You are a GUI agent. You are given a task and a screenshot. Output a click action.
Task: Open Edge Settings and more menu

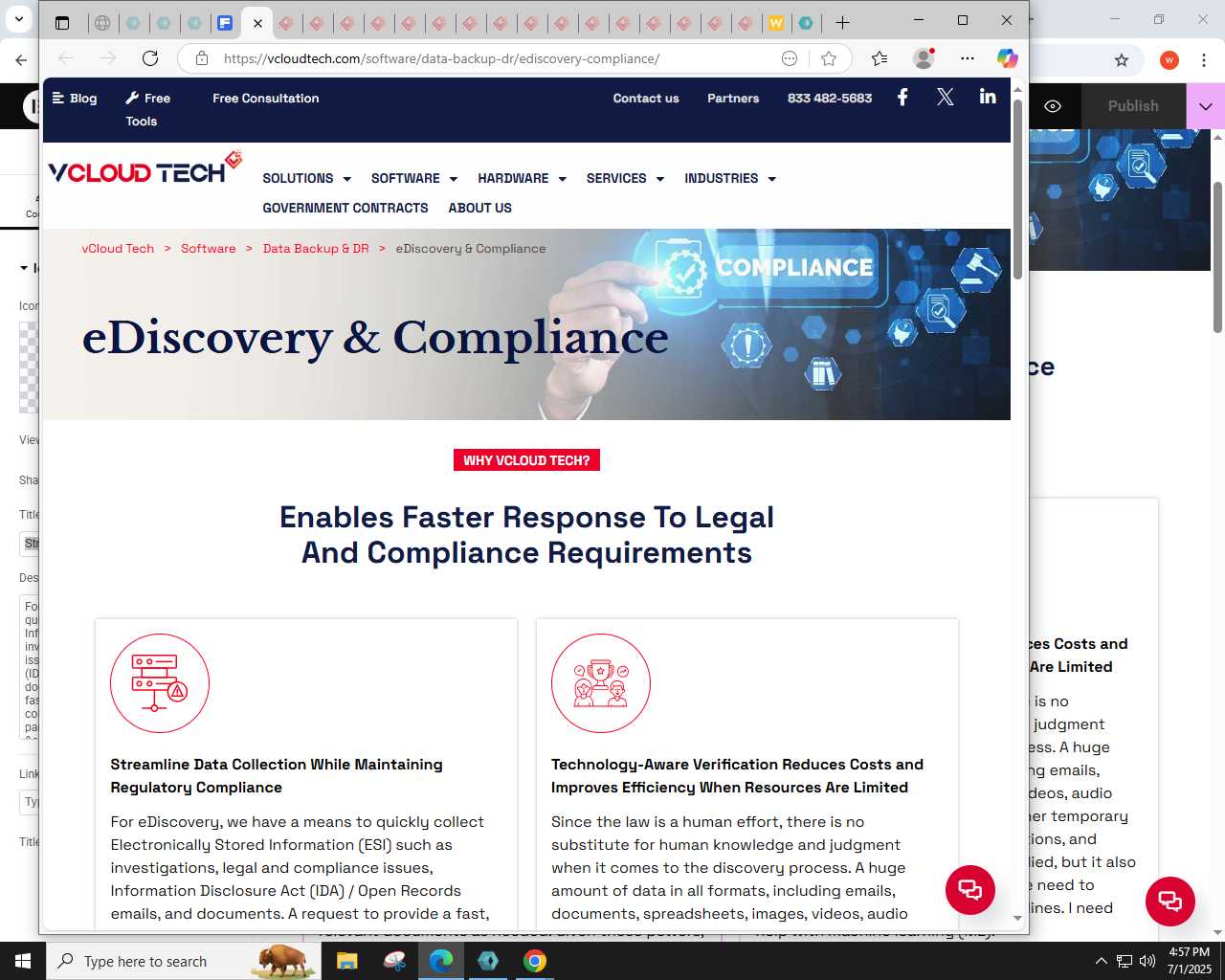[x=968, y=58]
